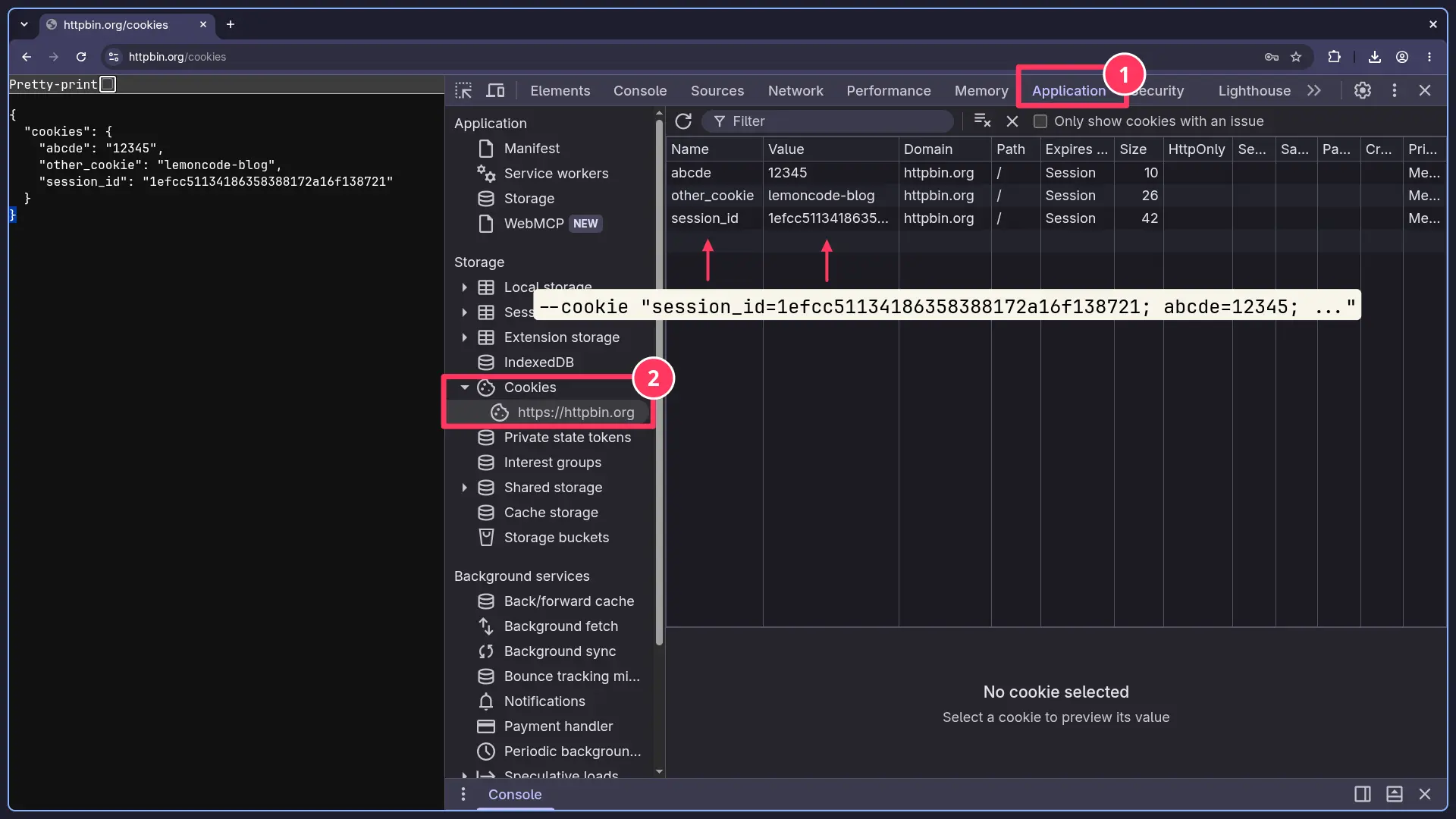Open the Chrome profile icon

1402,57
